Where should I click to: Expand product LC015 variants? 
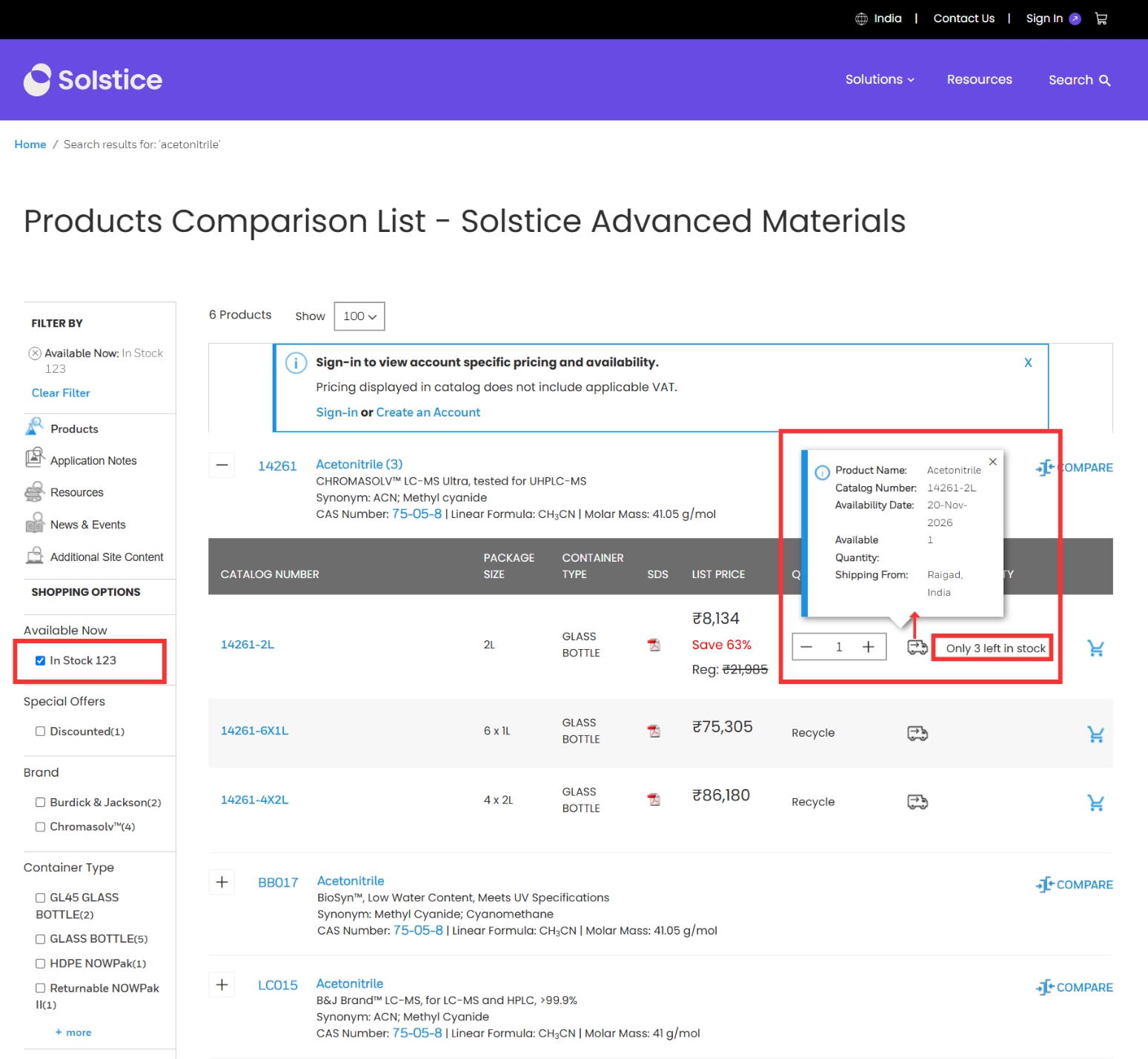coord(222,985)
